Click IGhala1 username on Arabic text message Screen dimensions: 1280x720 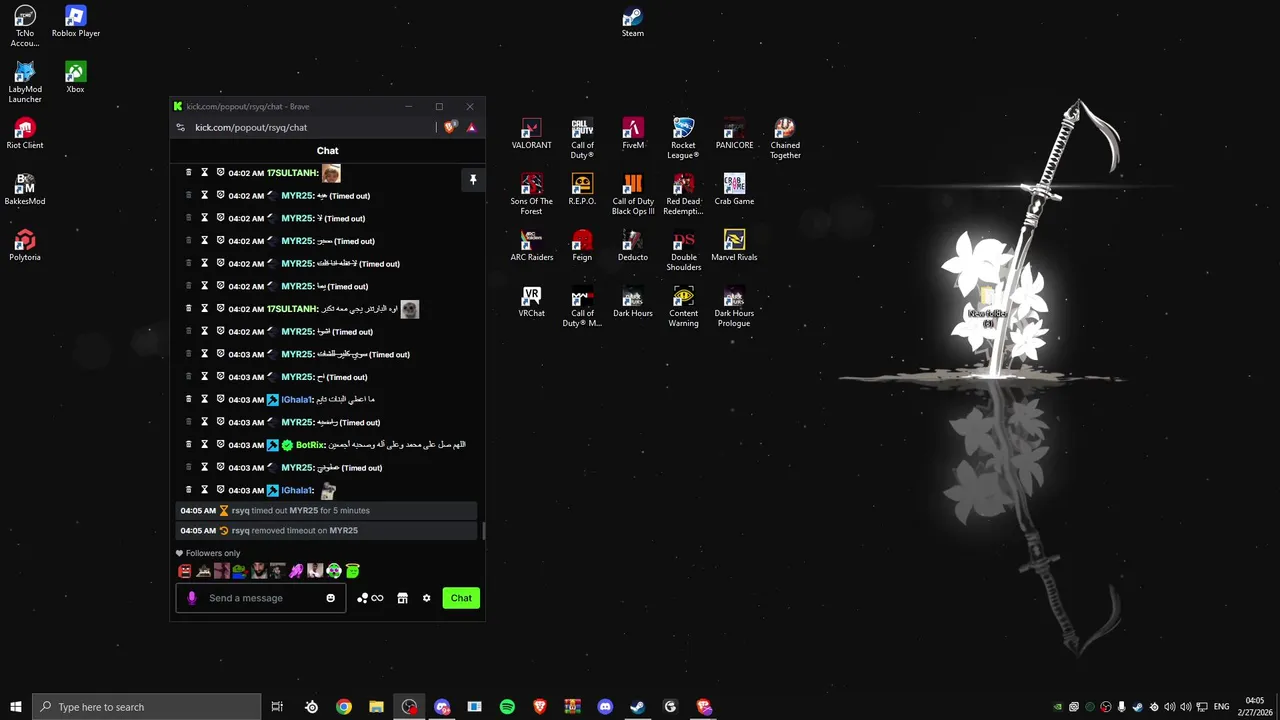pos(297,400)
